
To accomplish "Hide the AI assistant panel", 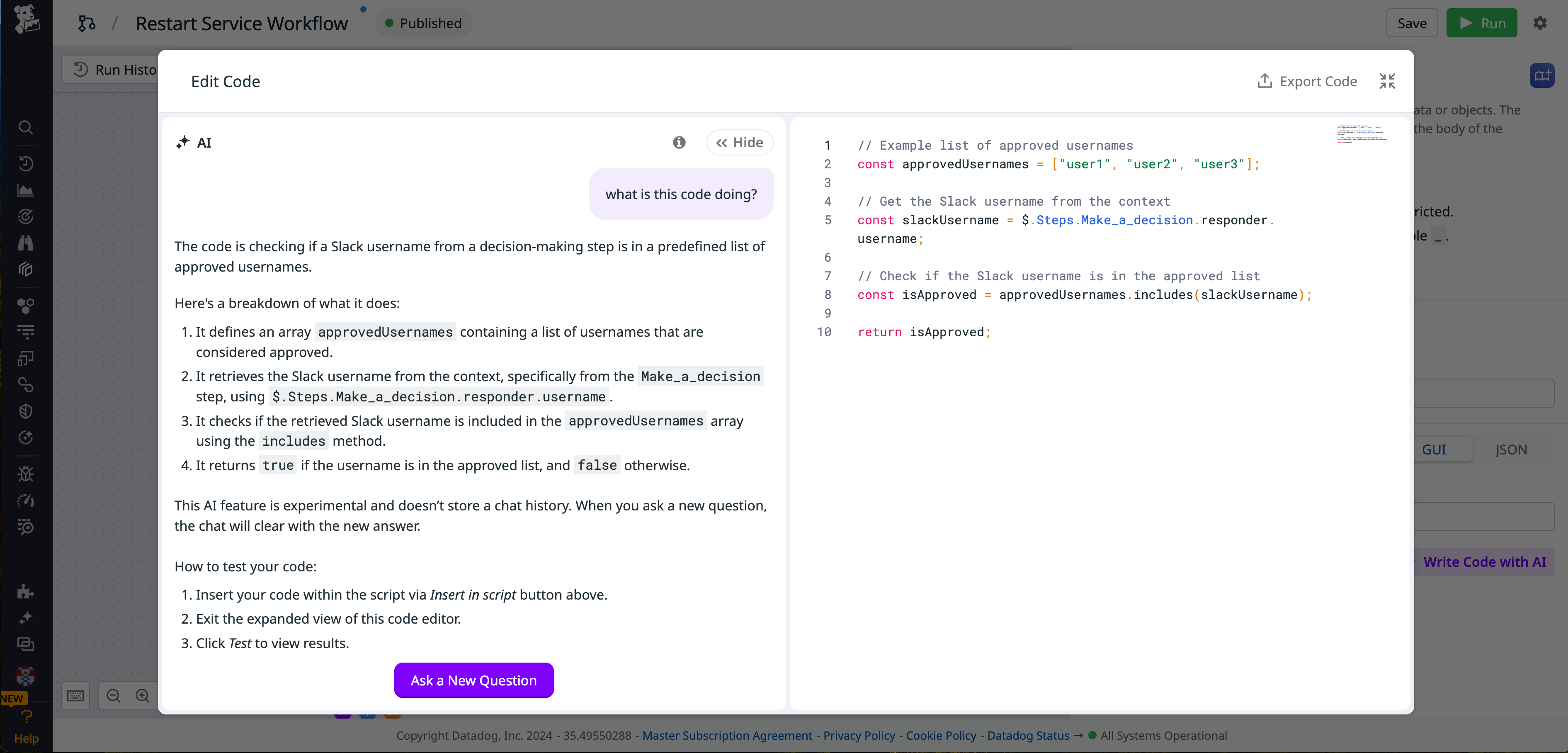I will 739,142.
